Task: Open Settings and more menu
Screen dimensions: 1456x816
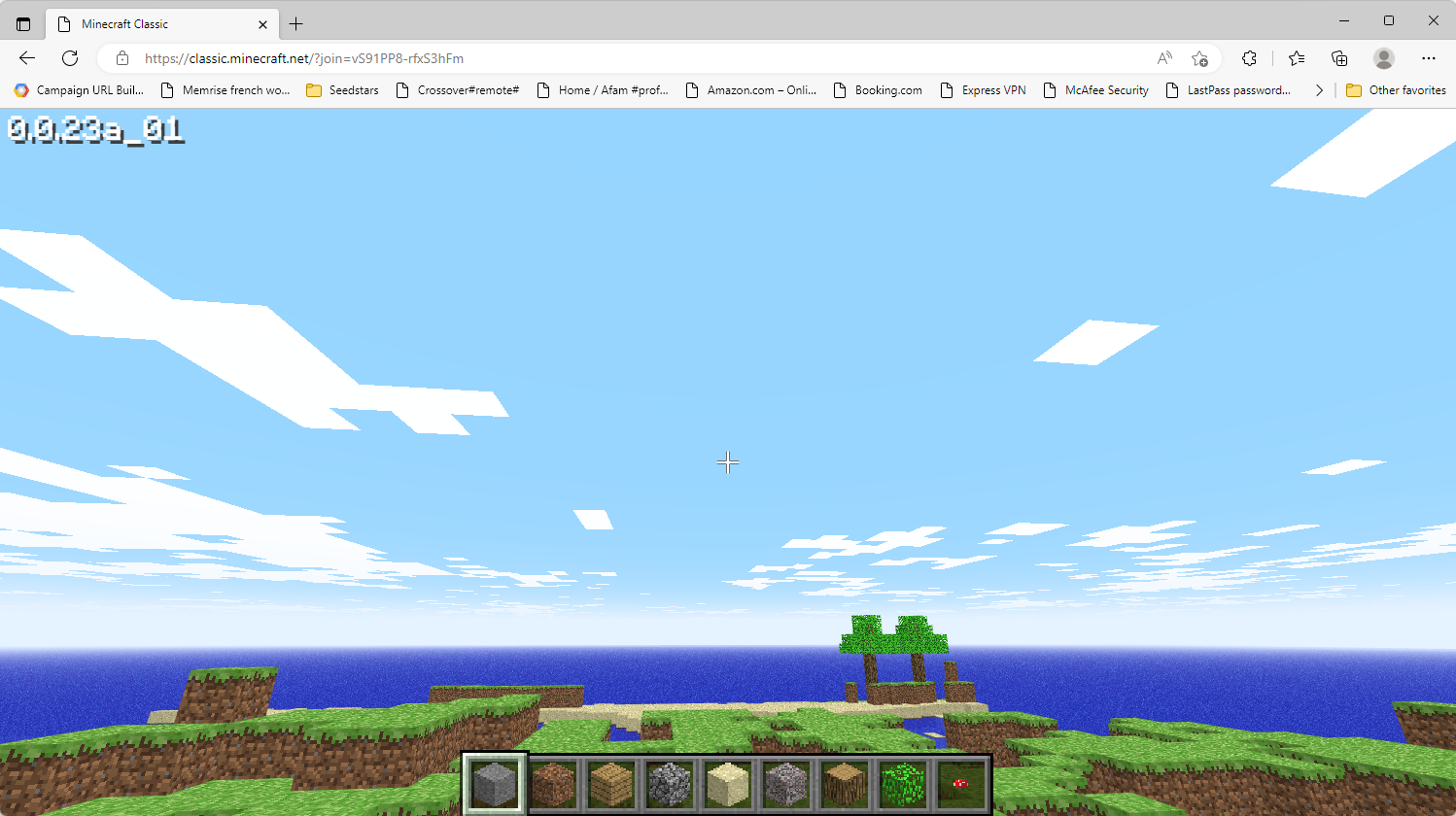Action: click(1429, 58)
